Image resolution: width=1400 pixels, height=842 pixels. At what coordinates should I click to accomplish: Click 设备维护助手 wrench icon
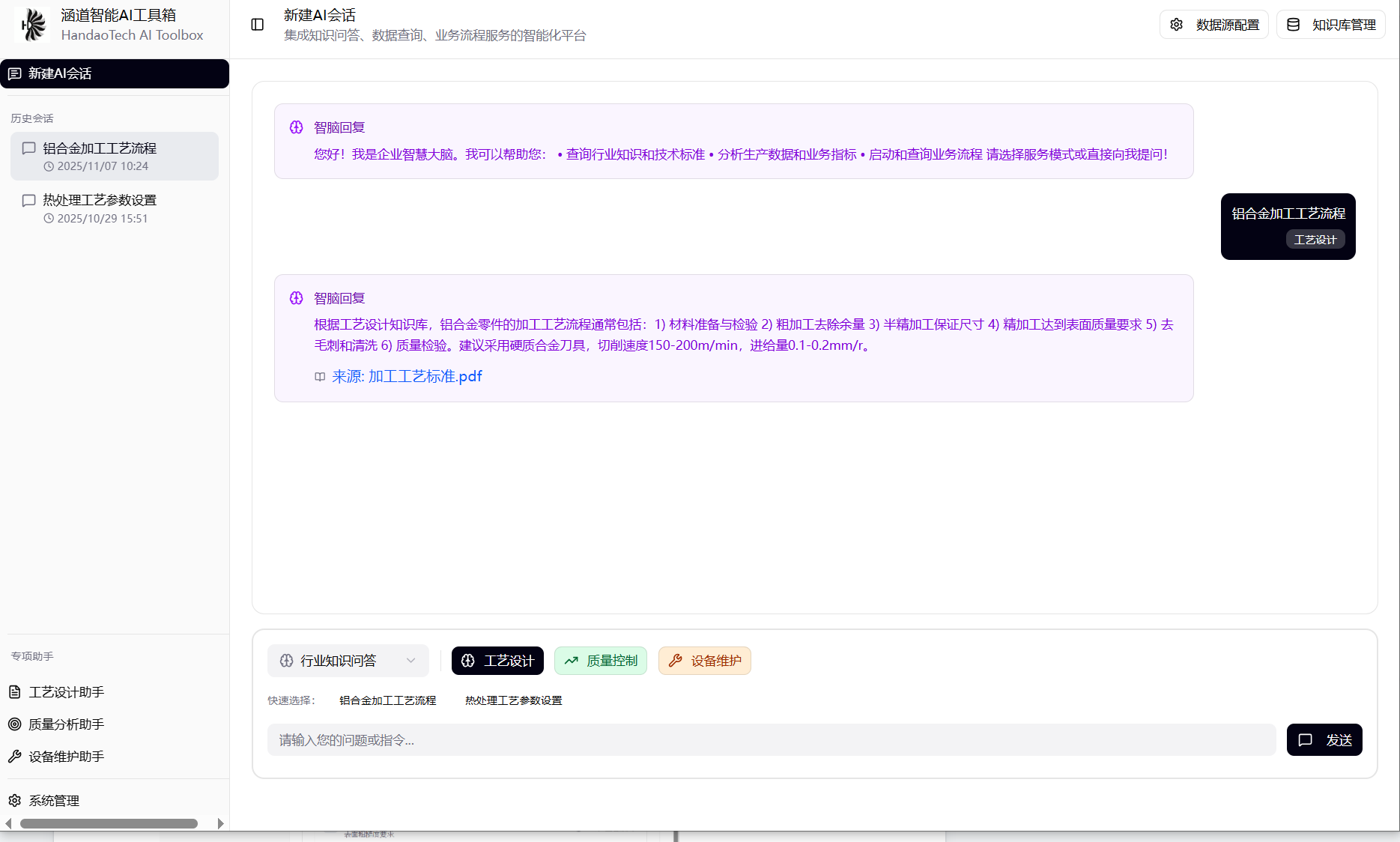(15, 757)
